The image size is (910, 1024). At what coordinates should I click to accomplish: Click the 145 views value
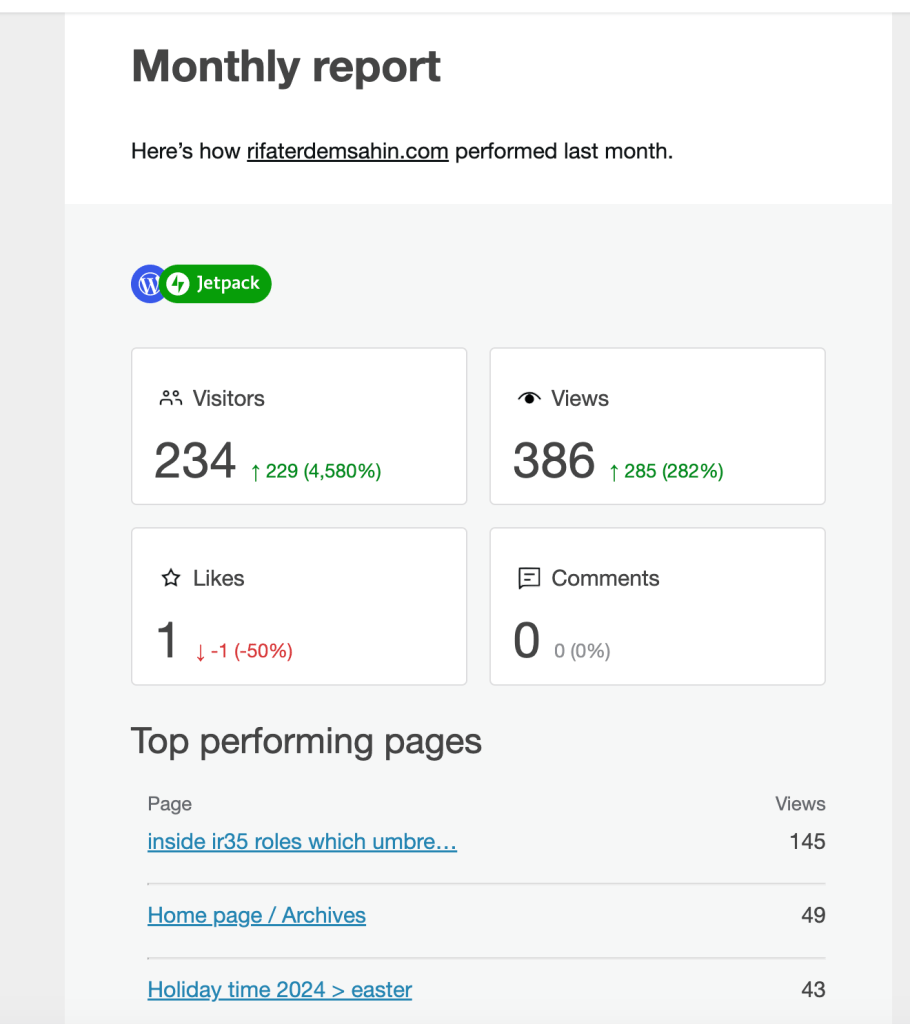[x=807, y=841]
